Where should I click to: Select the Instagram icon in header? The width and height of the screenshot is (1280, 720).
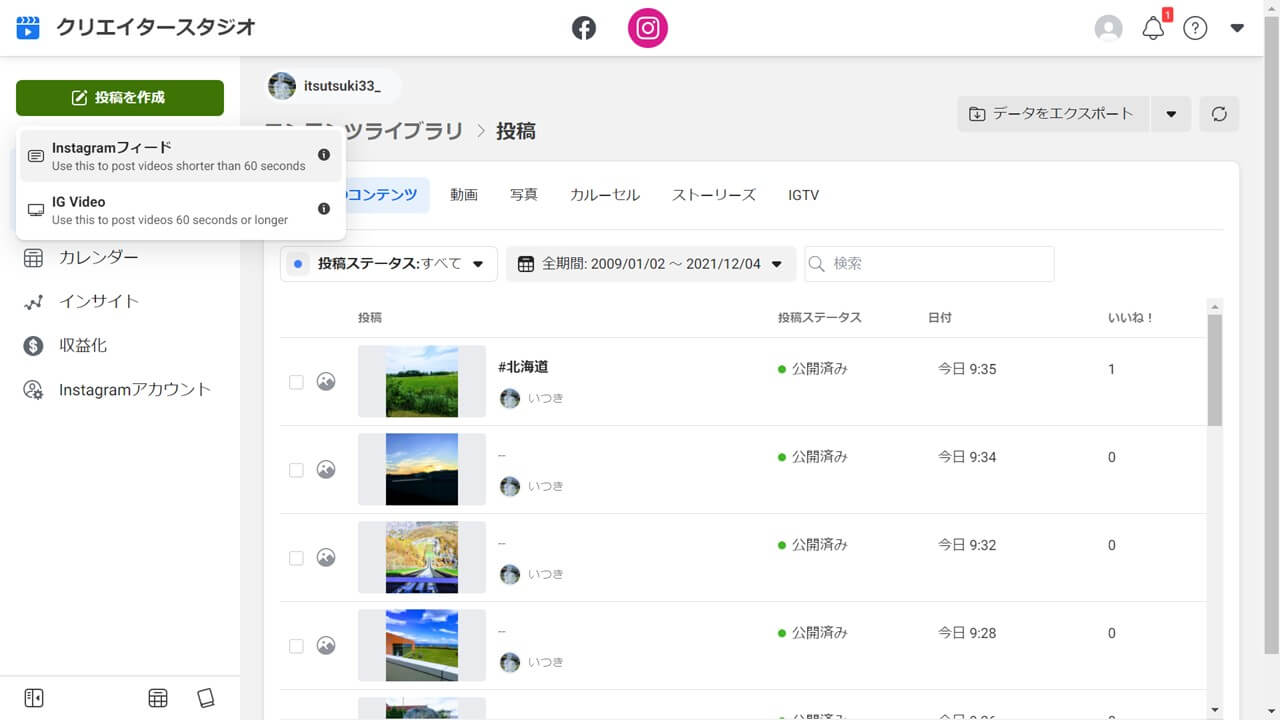tap(647, 28)
